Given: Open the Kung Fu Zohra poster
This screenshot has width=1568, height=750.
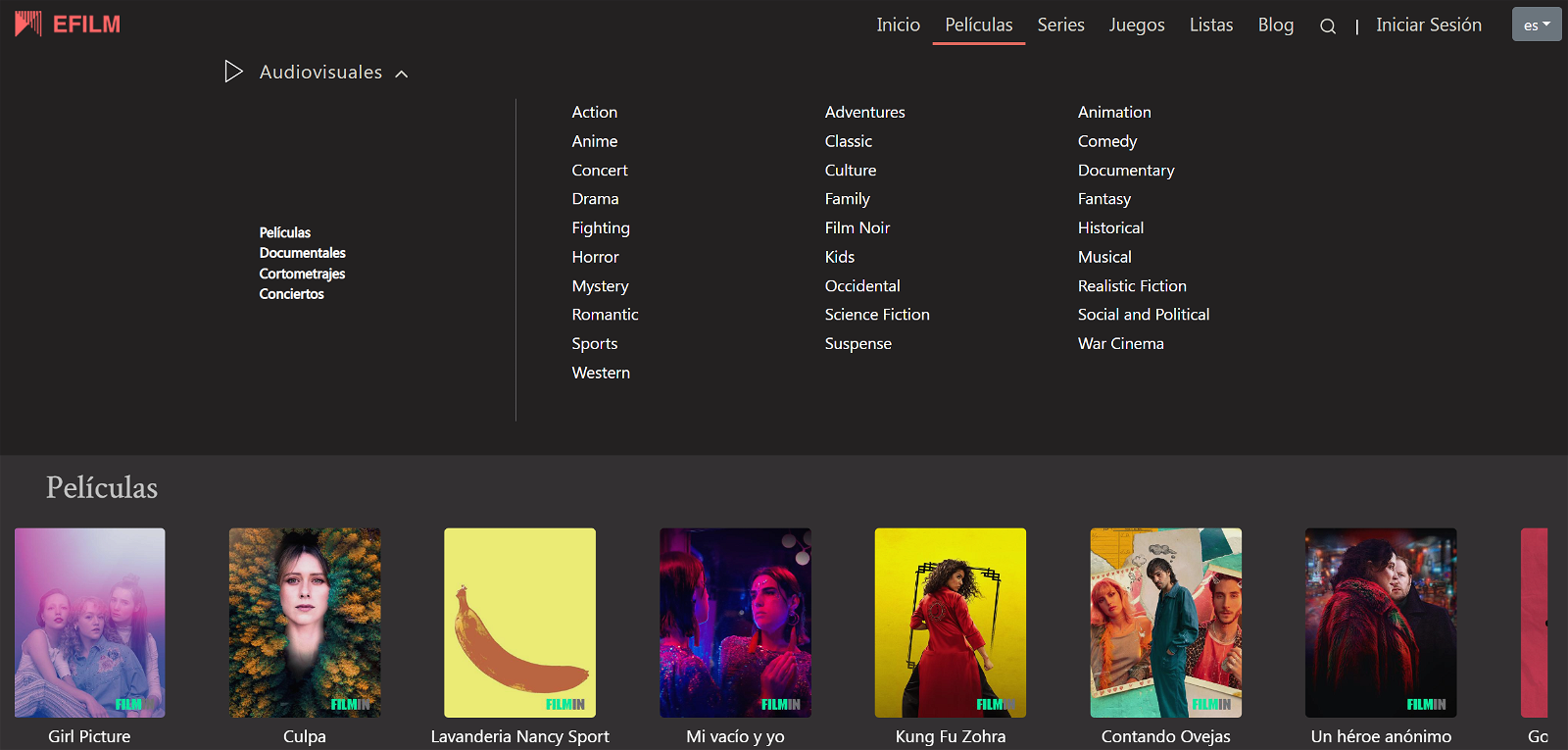Looking at the screenshot, I should (x=951, y=623).
